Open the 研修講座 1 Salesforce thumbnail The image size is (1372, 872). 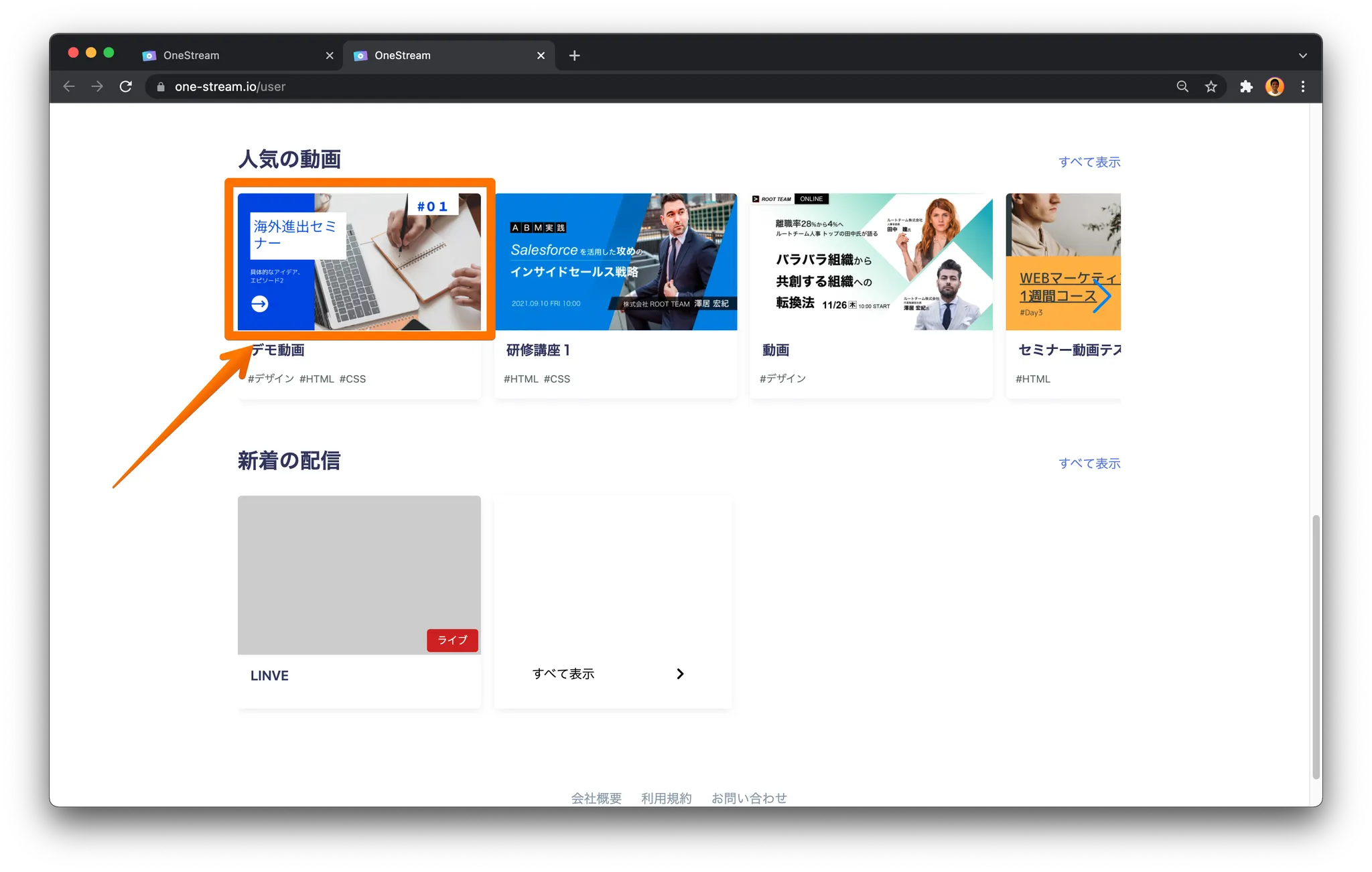pos(616,262)
